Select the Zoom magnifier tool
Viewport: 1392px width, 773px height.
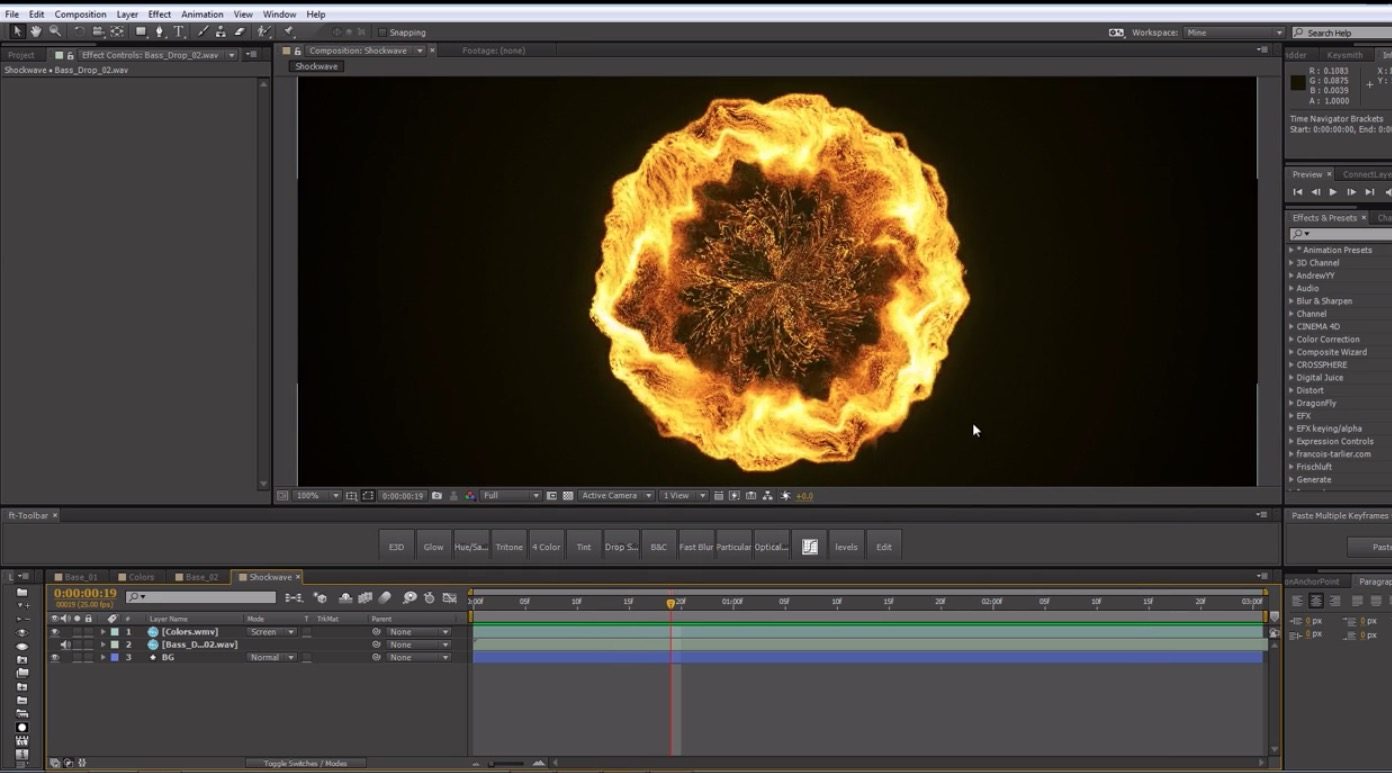click(x=55, y=32)
